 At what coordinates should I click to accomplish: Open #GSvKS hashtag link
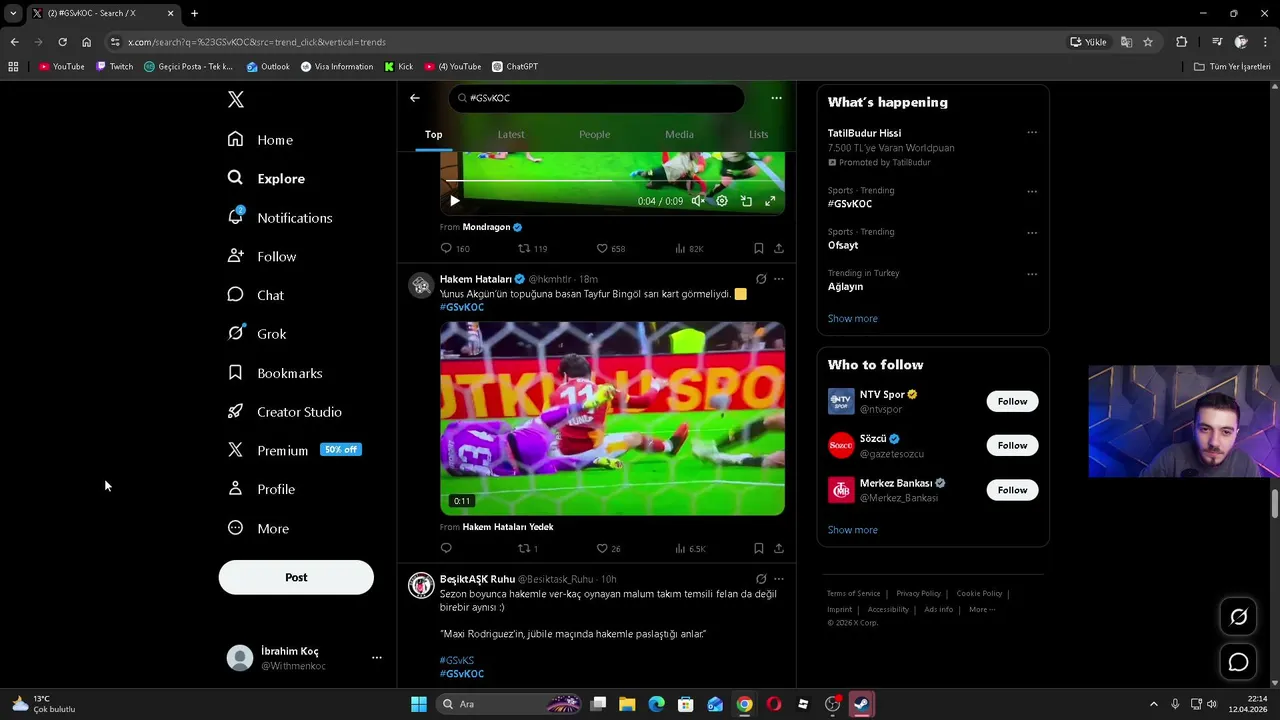(x=457, y=660)
